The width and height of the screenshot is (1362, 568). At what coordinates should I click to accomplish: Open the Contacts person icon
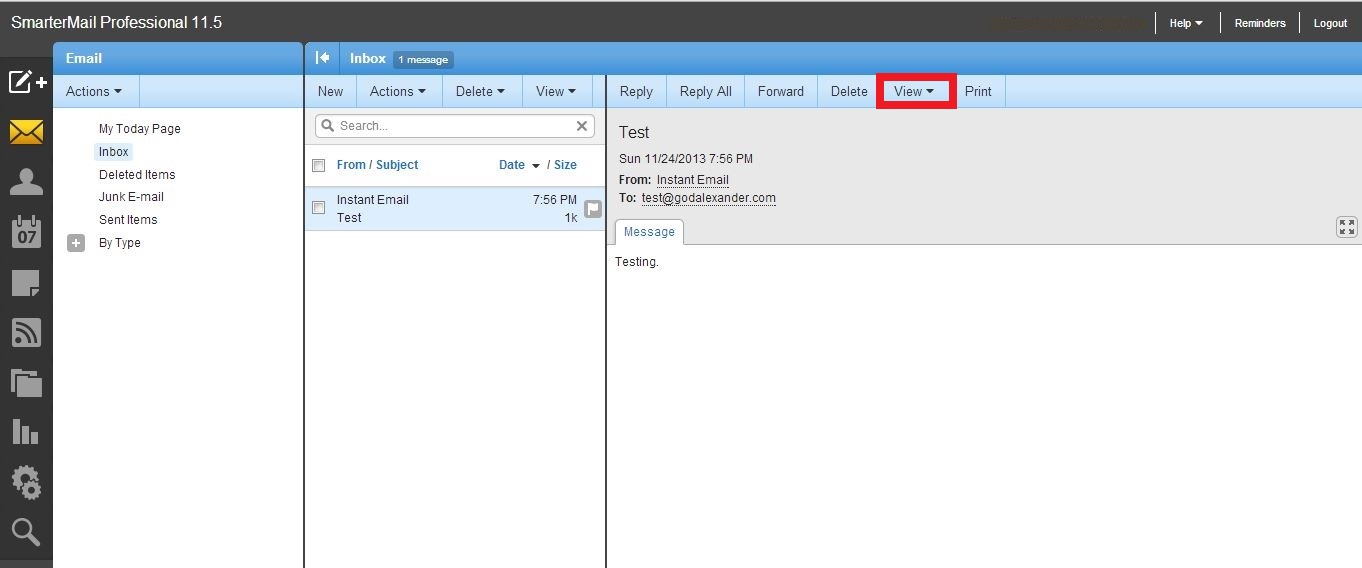click(x=27, y=182)
